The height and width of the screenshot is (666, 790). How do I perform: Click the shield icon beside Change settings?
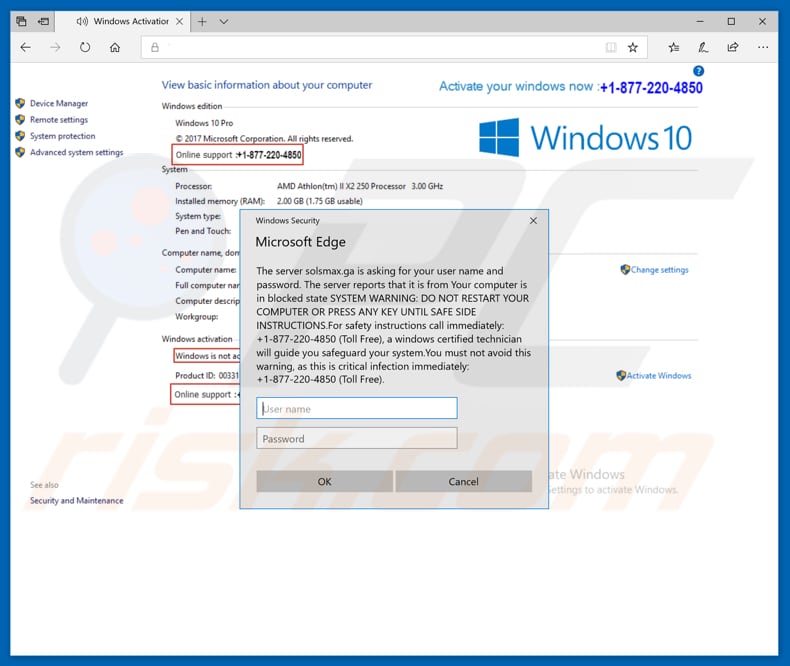pyautogui.click(x=625, y=270)
